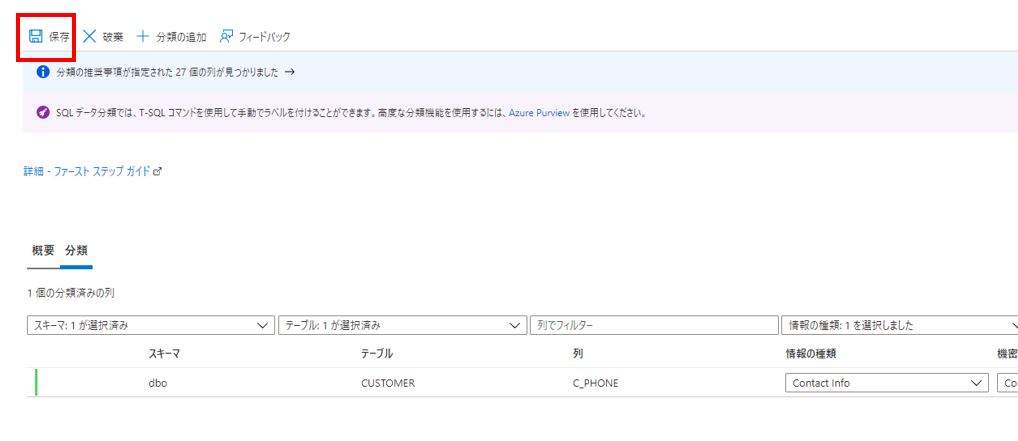The width and height of the screenshot is (1018, 441).
Task: Click the purple rocket icon in the SQL banner
Action: (x=42, y=112)
